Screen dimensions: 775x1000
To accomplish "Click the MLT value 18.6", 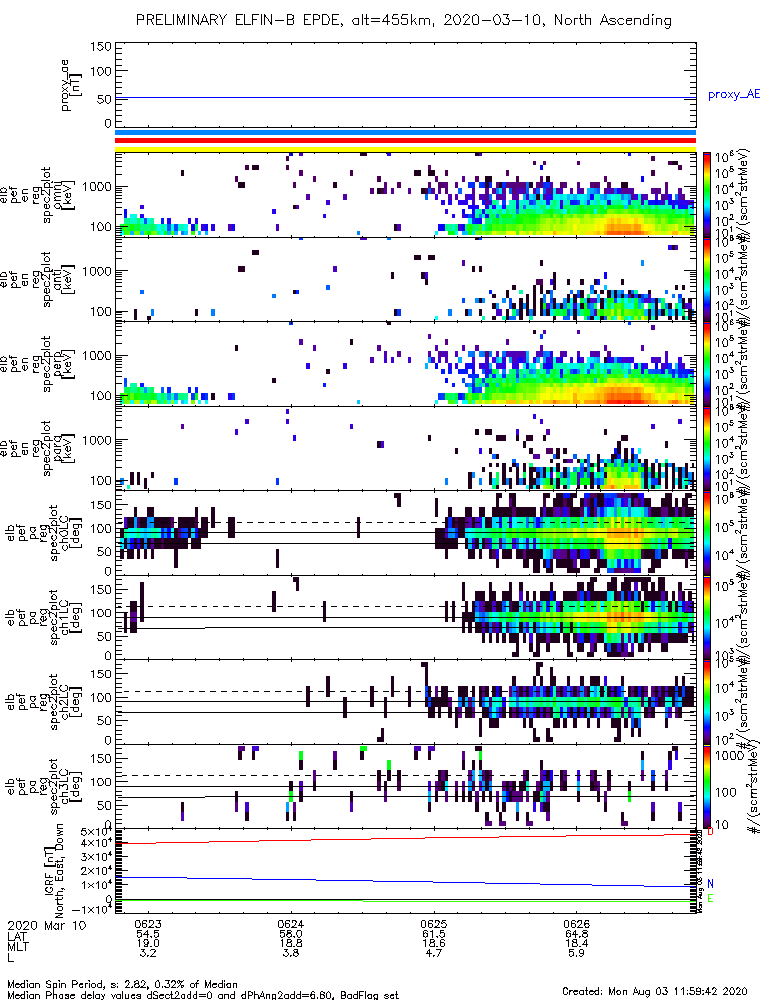I will click(x=434, y=943).
